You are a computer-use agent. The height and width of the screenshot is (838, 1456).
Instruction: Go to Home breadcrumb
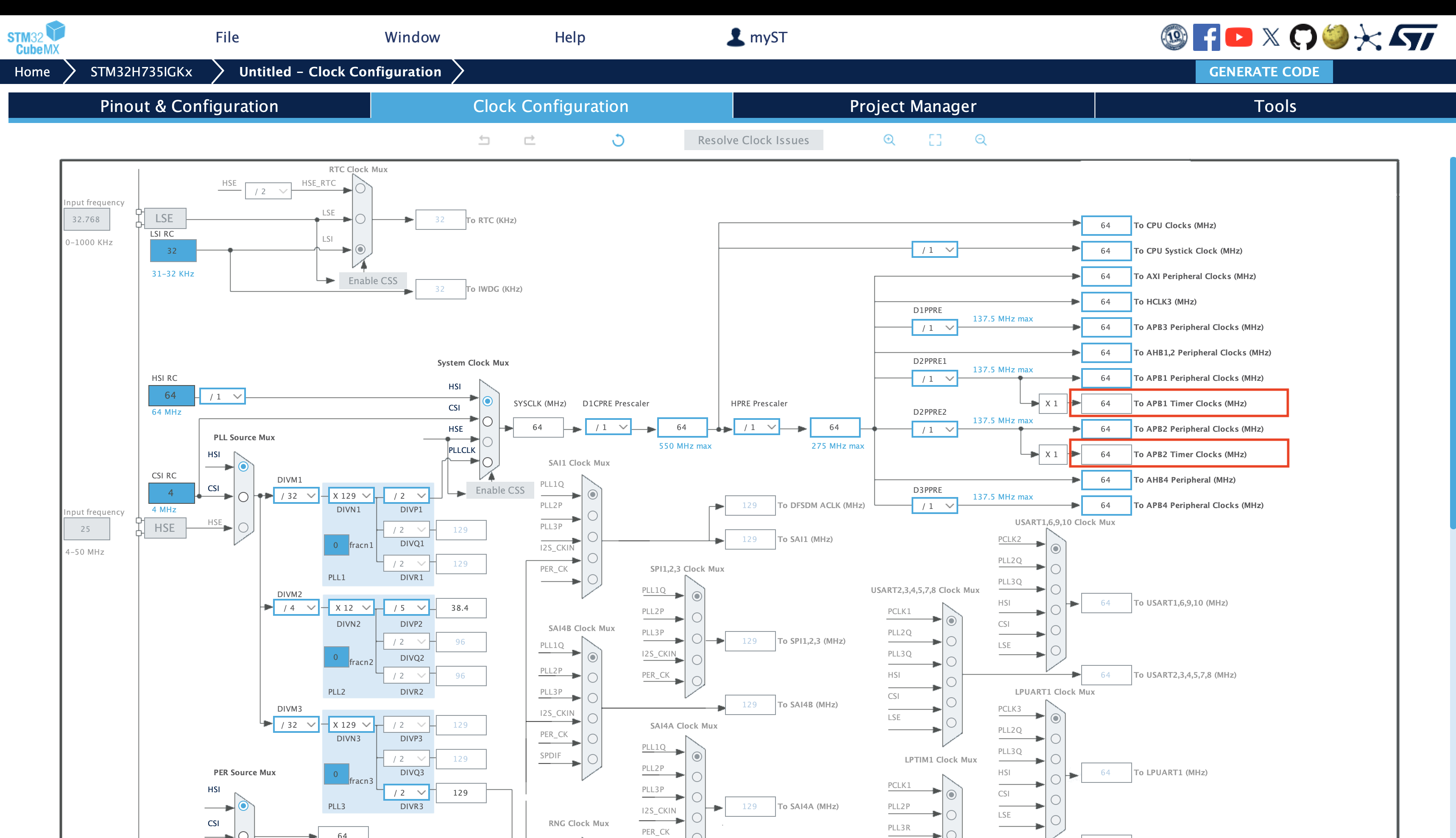[x=32, y=71]
